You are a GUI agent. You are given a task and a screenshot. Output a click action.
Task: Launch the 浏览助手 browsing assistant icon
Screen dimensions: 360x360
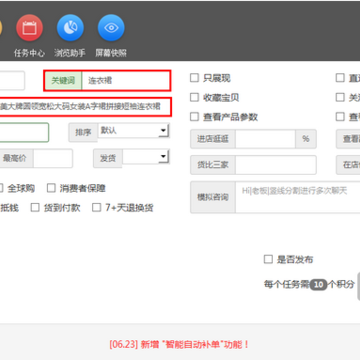(70, 28)
